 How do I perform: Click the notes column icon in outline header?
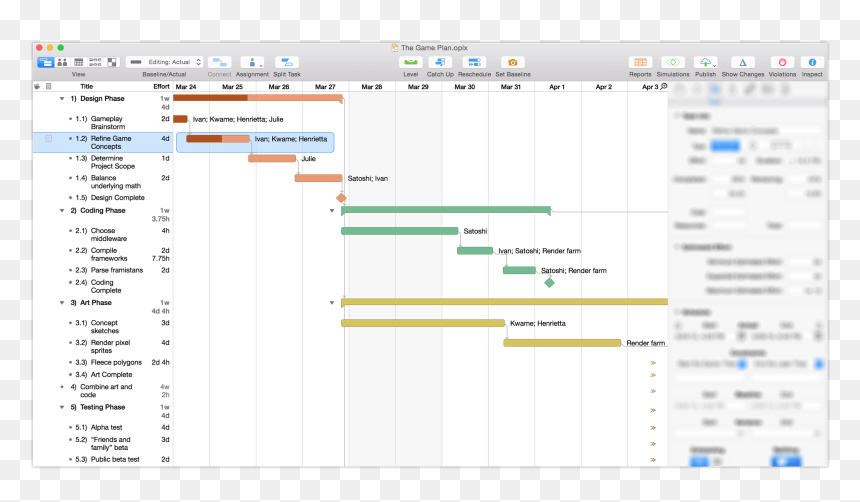click(x=48, y=86)
